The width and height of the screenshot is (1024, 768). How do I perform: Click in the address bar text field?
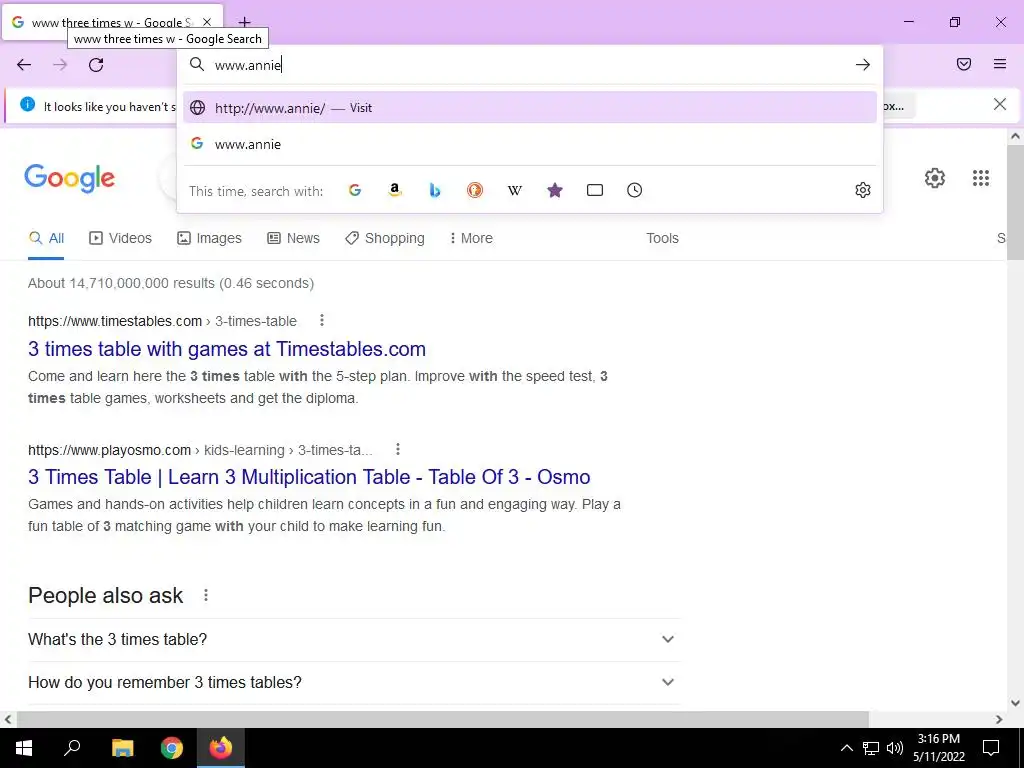click(x=529, y=65)
